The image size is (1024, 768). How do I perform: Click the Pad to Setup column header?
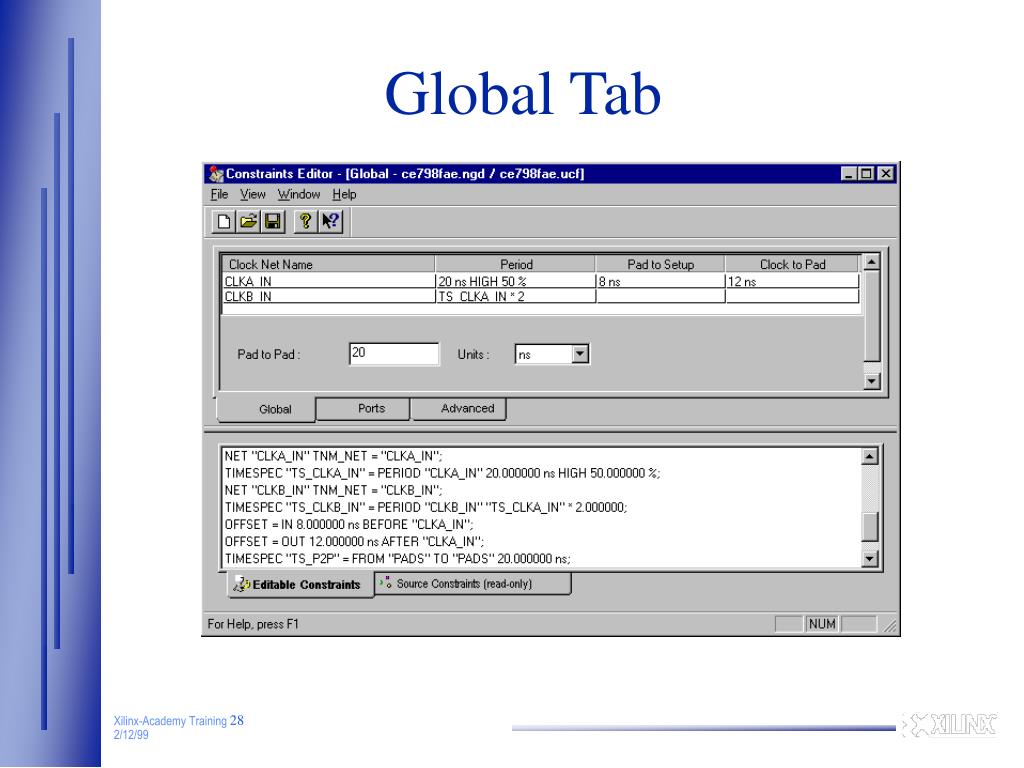(x=660, y=264)
